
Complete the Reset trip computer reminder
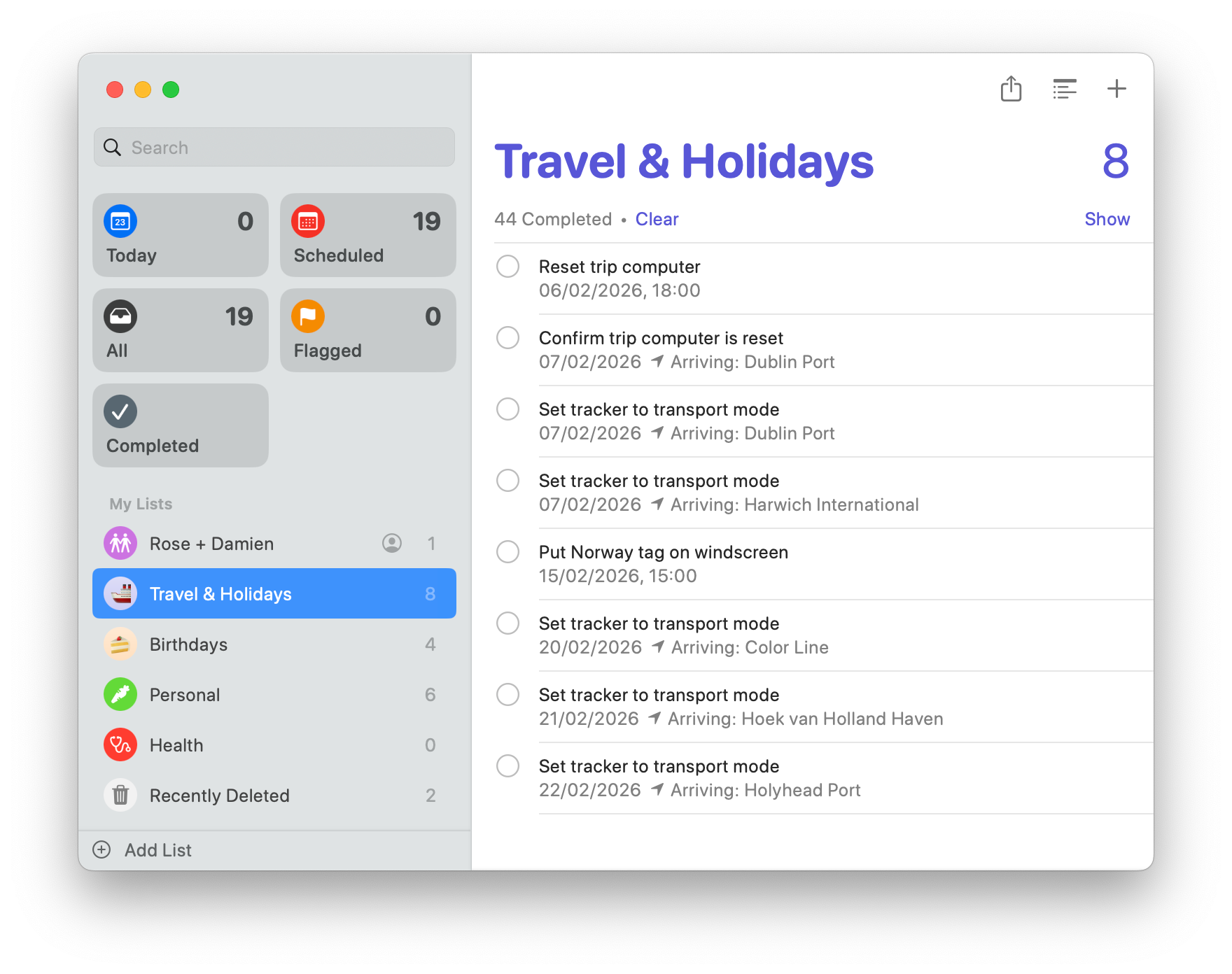507,267
